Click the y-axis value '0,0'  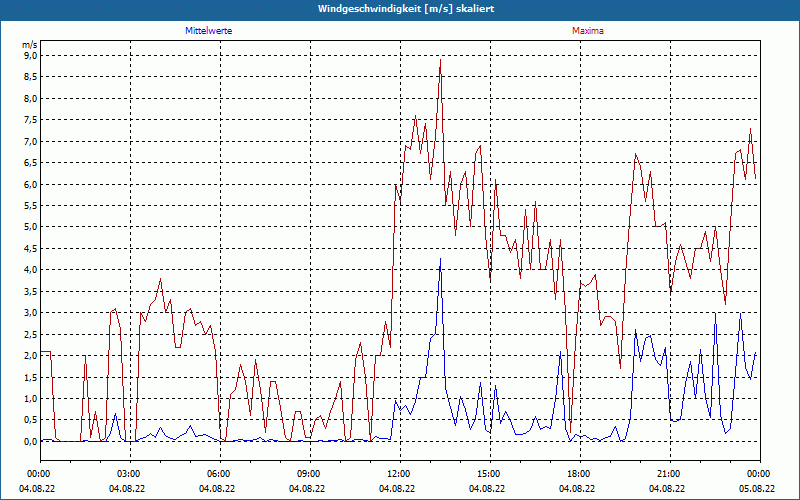[31, 441]
